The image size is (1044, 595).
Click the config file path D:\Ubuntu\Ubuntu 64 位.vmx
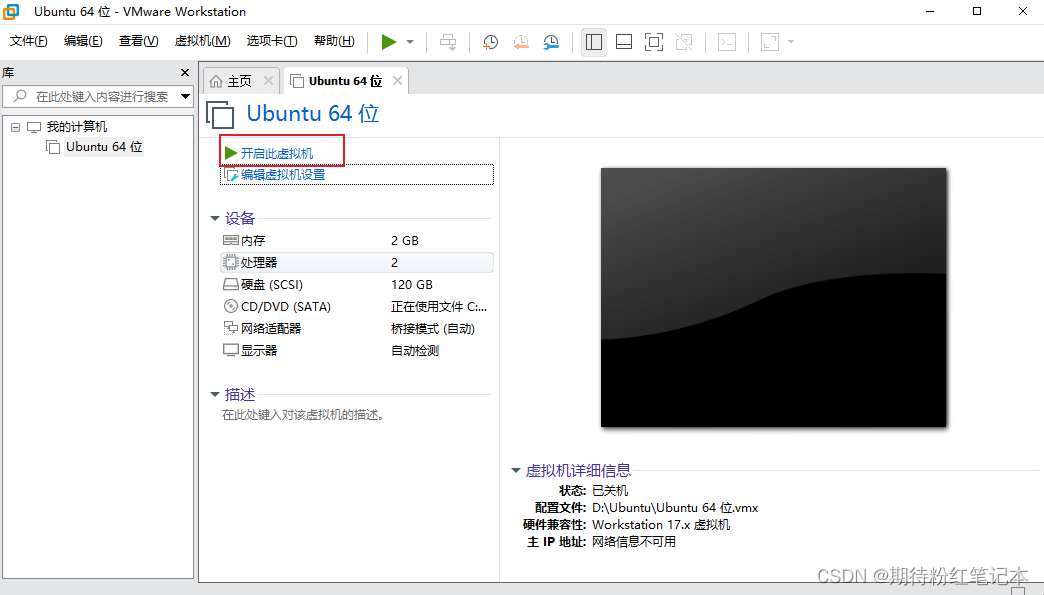click(x=675, y=508)
